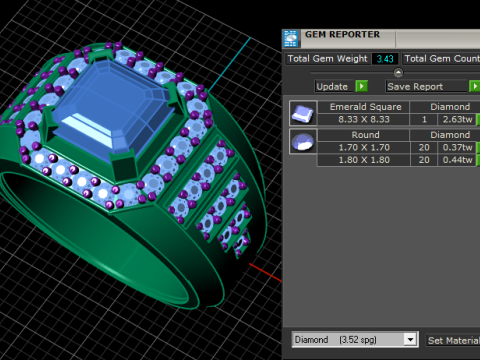This screenshot has width=480, height=360.
Task: Click the green edge marker in 0.37tw row
Action: click(478, 147)
